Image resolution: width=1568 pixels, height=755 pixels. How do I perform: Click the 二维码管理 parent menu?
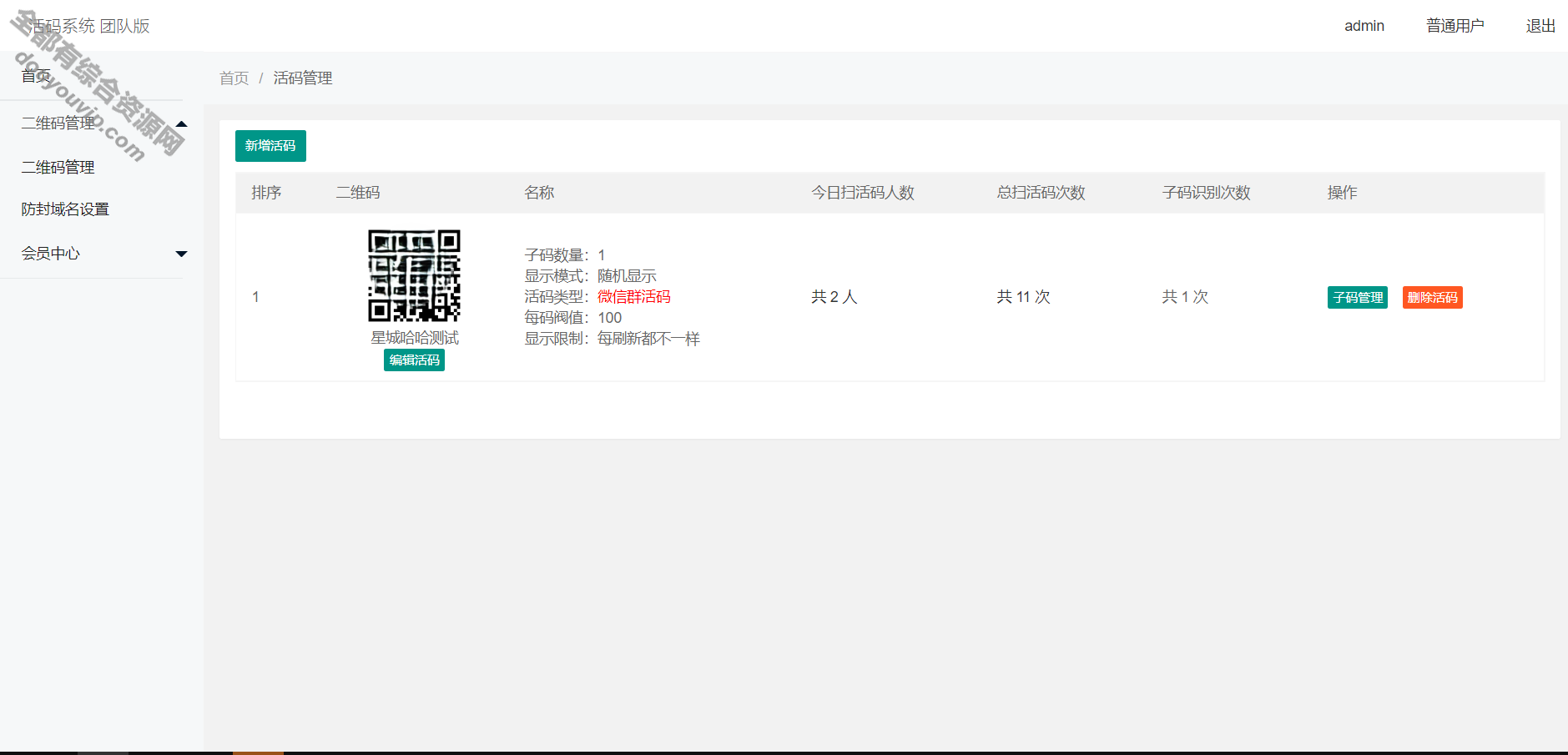(58, 123)
